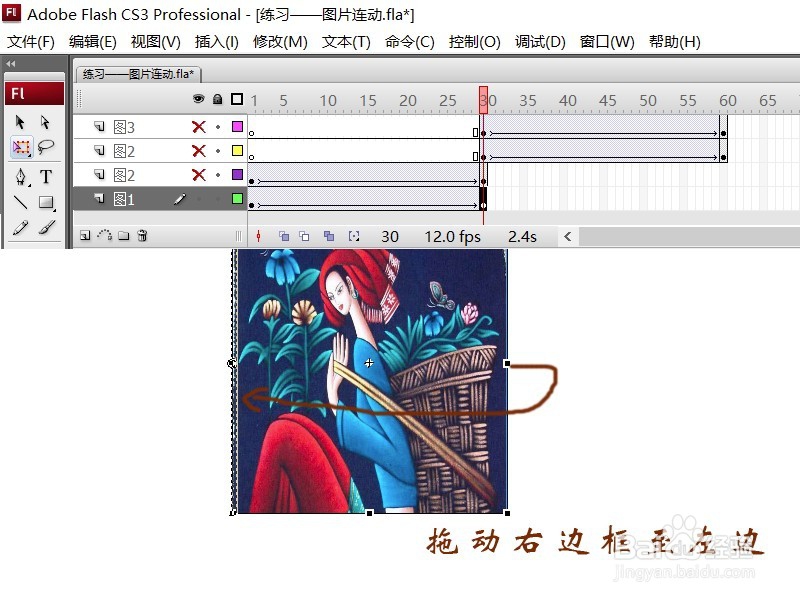Click the right-middle transform handle of the image
The height and width of the screenshot is (600, 800).
click(507, 363)
